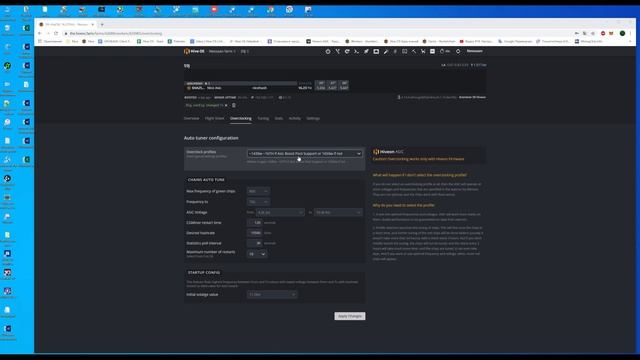640x360 pixels.
Task: Click the Desired hashrate input field
Action: point(255,233)
